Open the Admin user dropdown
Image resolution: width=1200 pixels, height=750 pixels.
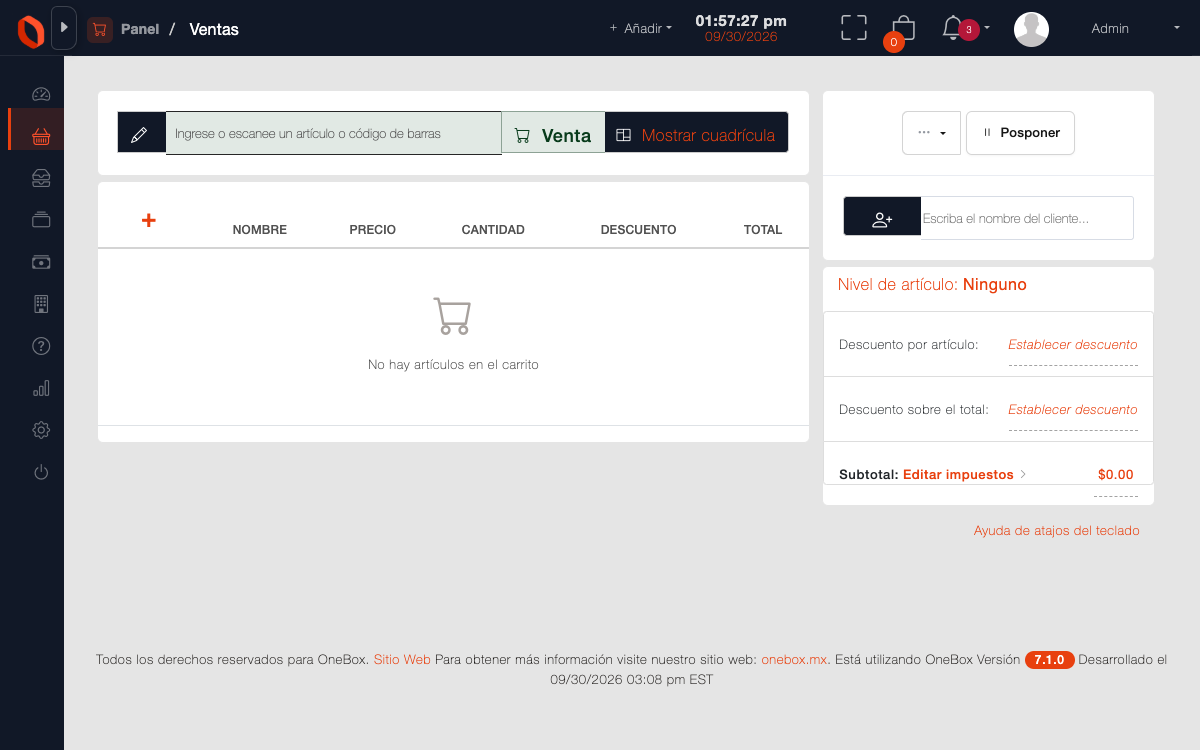coord(1136,28)
